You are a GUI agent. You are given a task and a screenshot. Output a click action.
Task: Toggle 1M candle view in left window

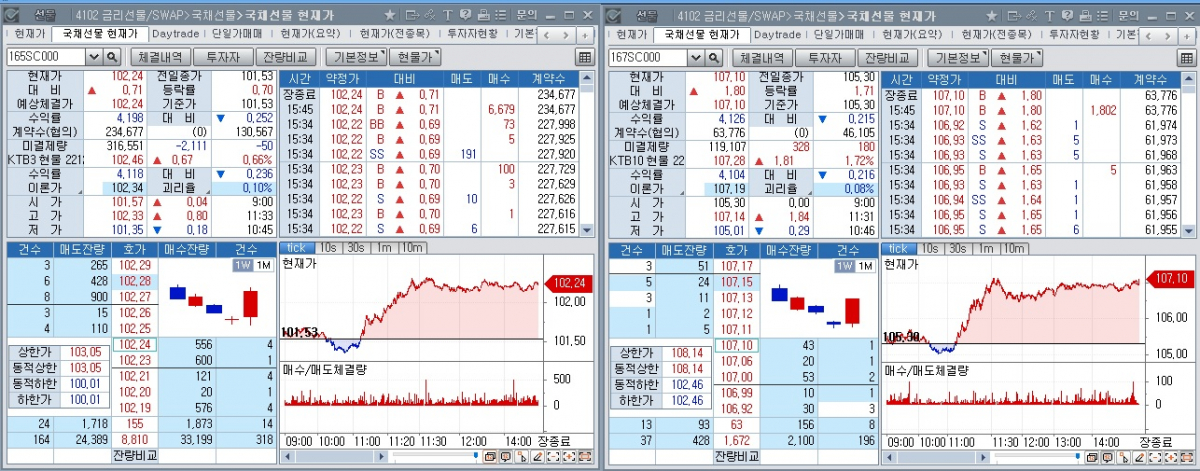click(x=262, y=265)
